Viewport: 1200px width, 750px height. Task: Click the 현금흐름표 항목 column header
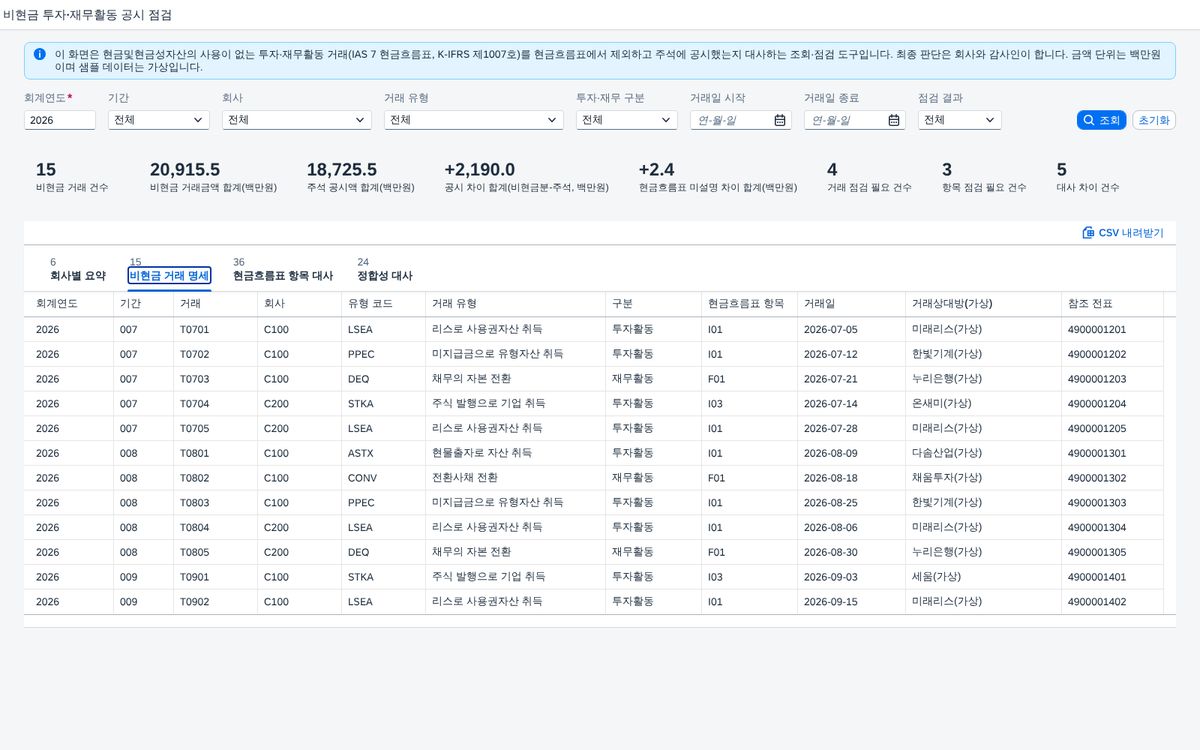749,304
